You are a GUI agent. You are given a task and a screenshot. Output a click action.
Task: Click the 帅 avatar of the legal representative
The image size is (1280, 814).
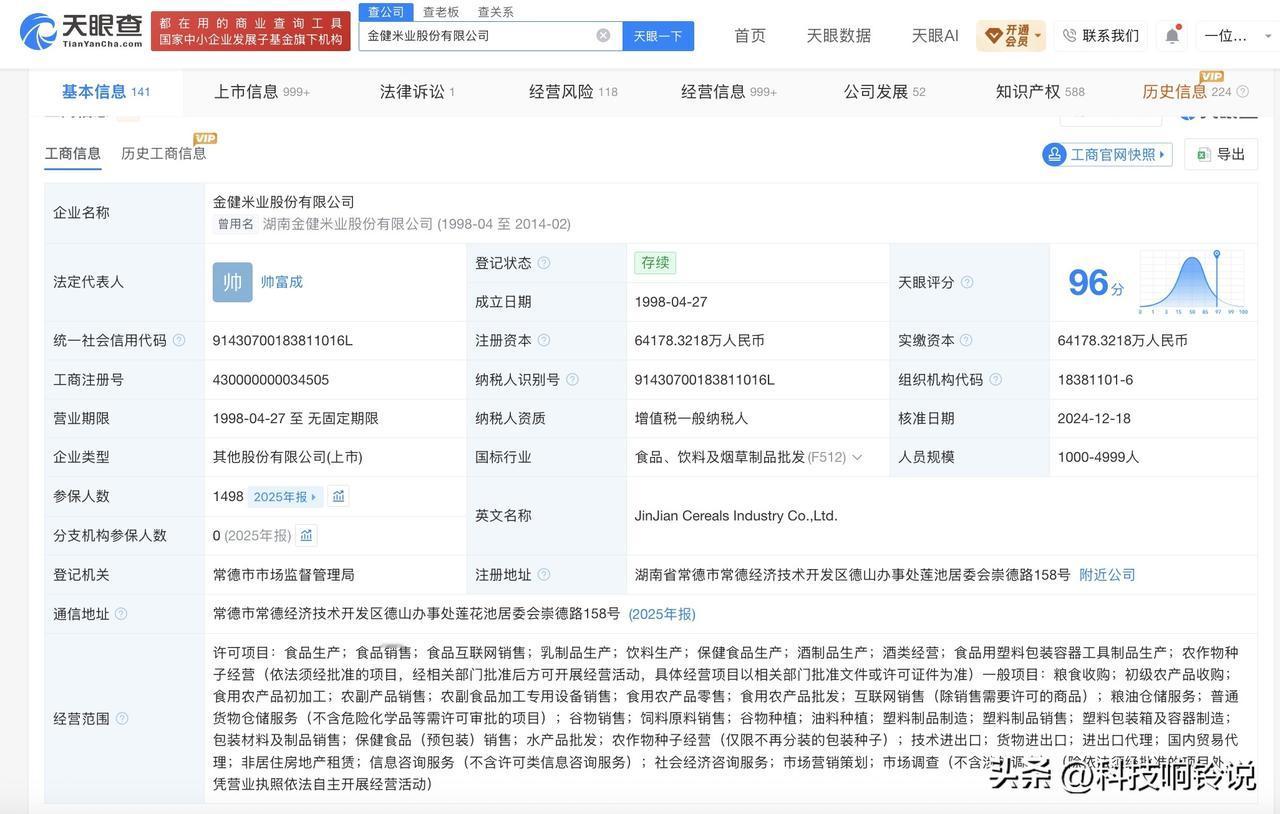tap(232, 282)
